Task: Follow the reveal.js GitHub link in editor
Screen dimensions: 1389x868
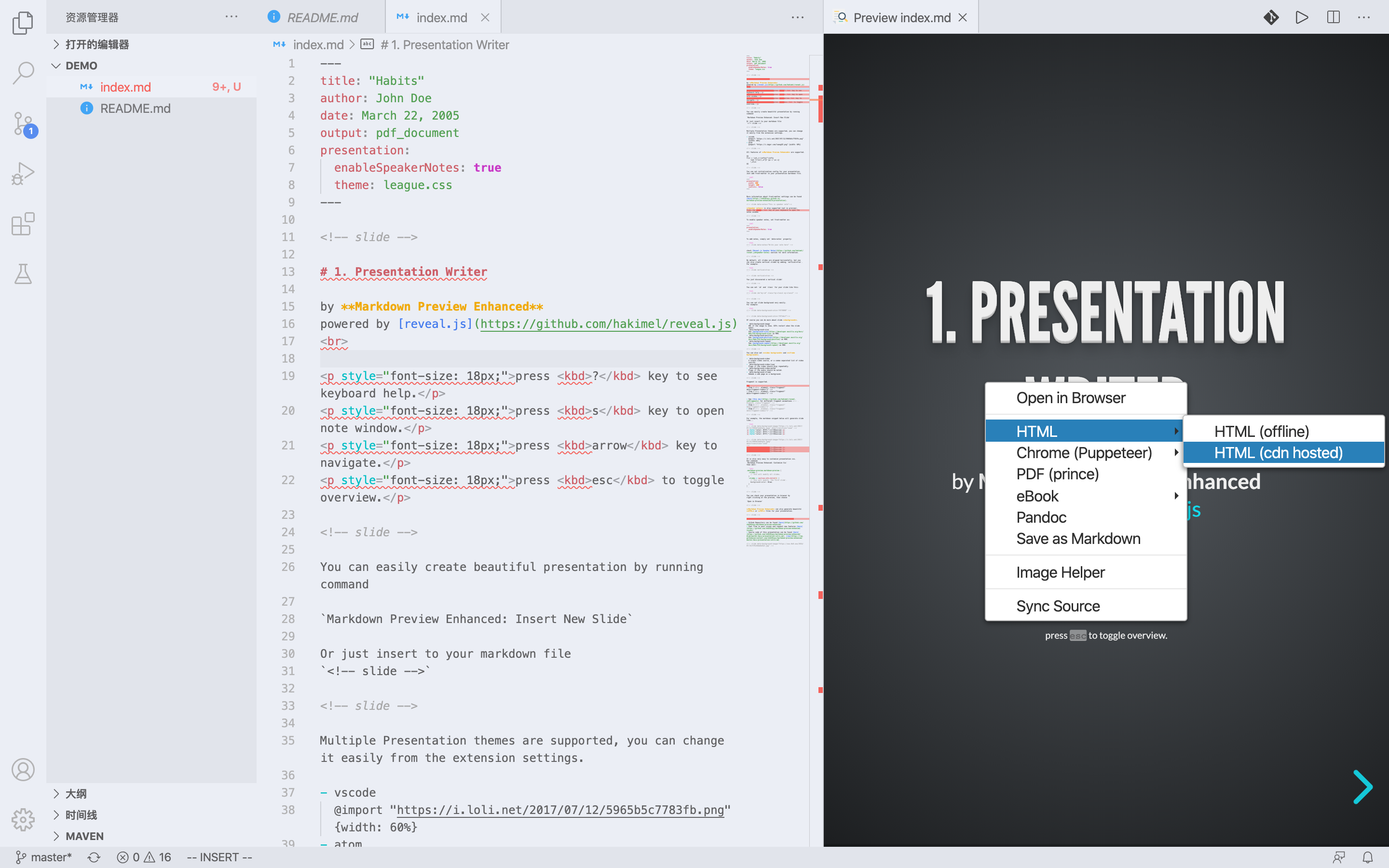Action: point(606,324)
